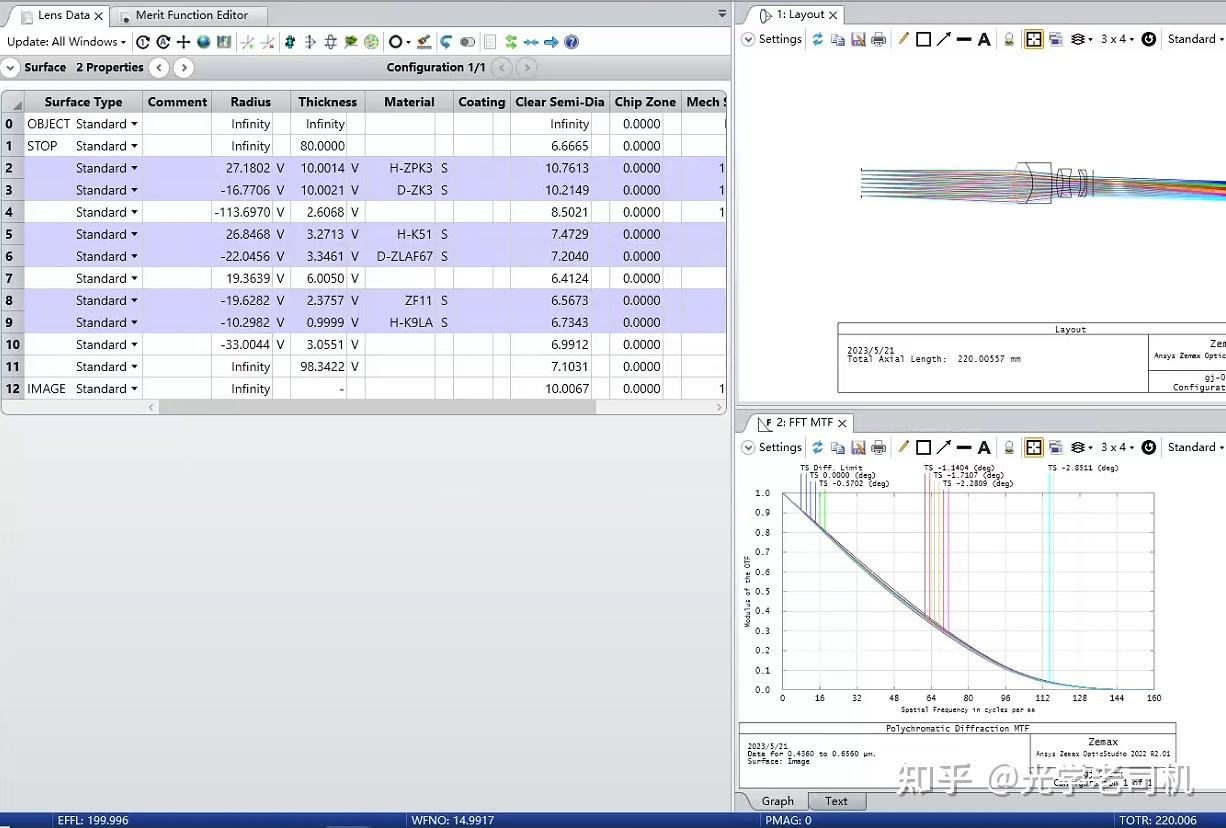Refresh the FFT MTF plot
Image resolution: width=1226 pixels, height=828 pixels.
[817, 447]
